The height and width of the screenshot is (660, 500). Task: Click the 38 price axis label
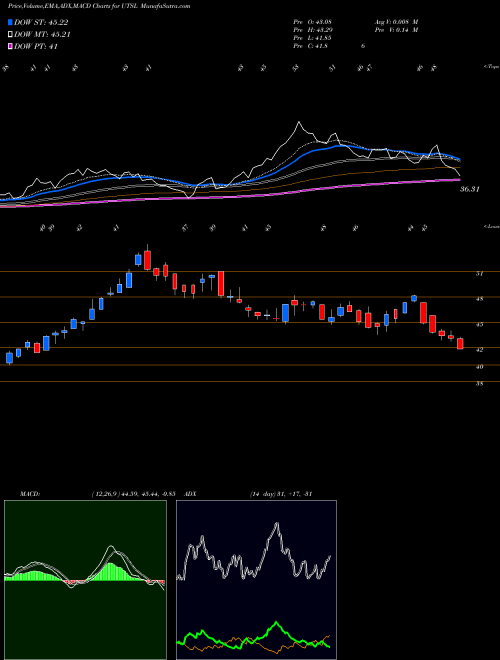(479, 384)
